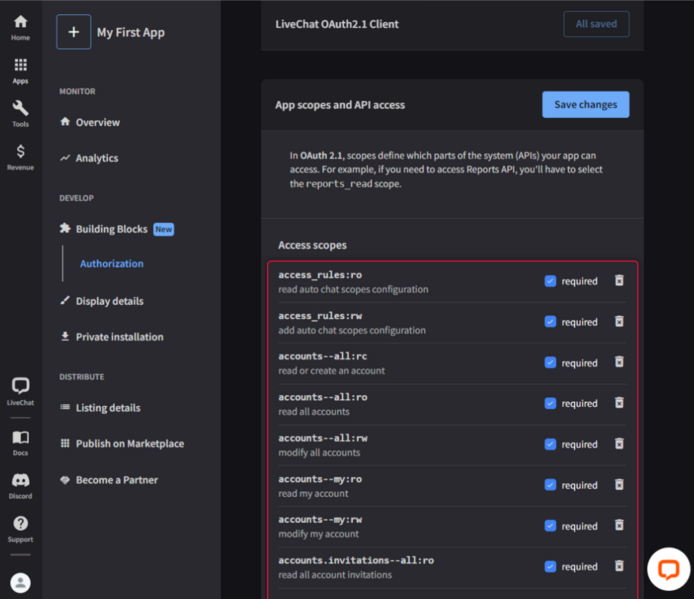
Task: Open the Tools wrench icon
Action: [x=20, y=113]
